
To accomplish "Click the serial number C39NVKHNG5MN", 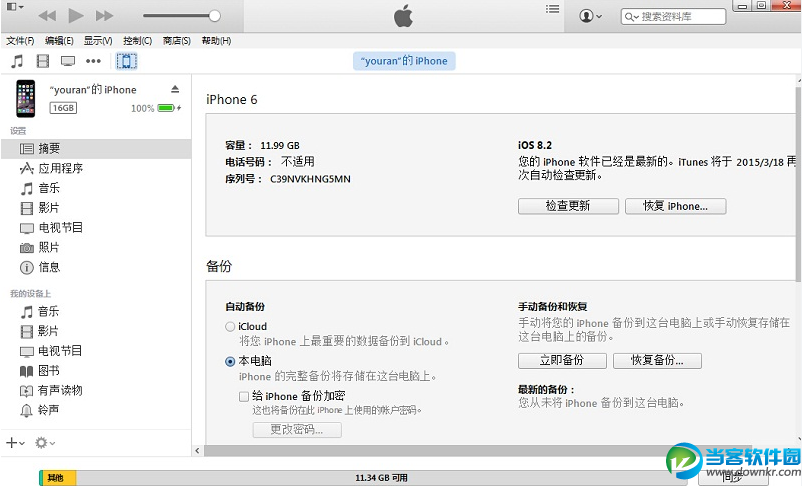I will tap(310, 179).
